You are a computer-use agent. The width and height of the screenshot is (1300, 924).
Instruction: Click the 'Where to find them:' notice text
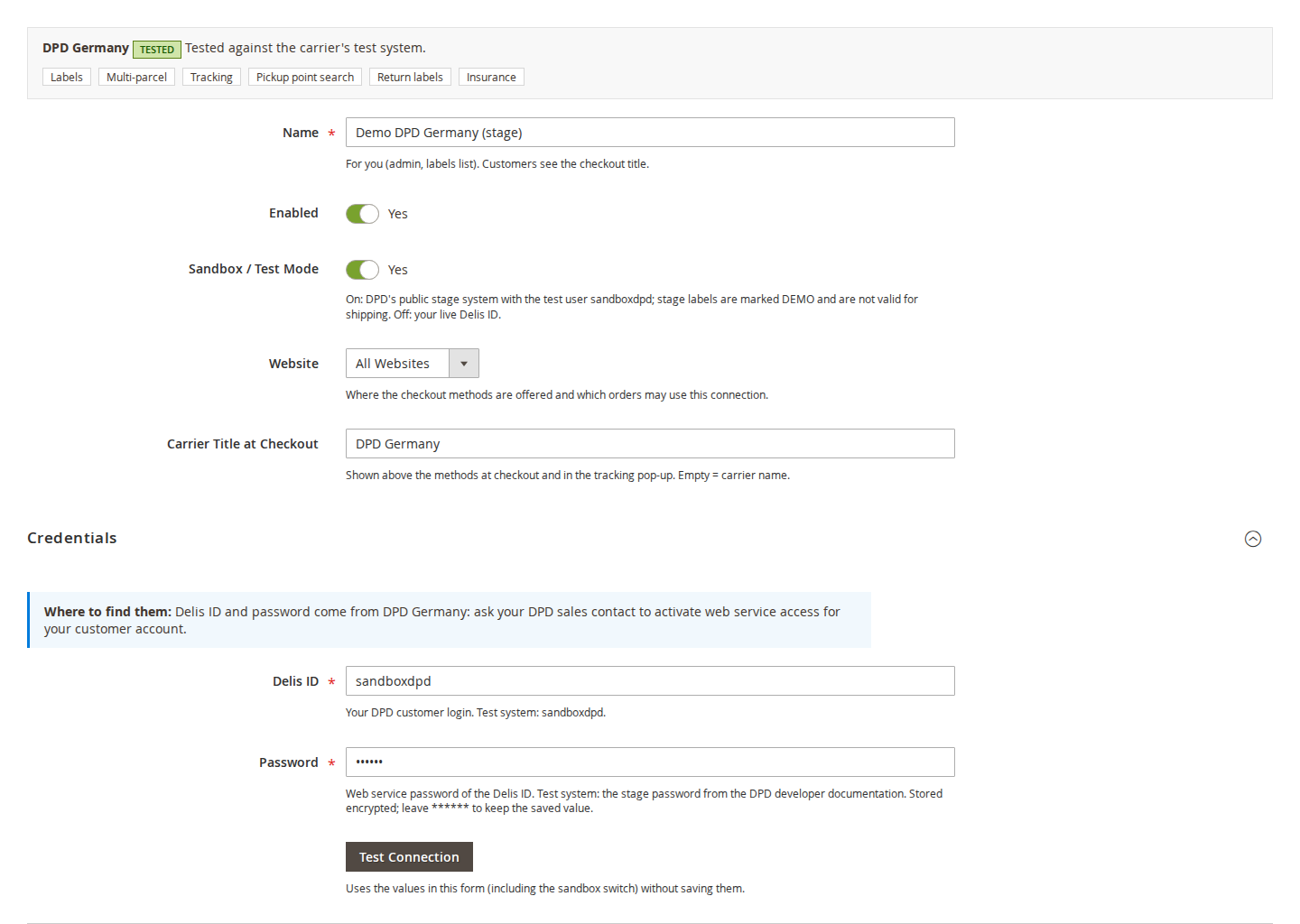107,612
